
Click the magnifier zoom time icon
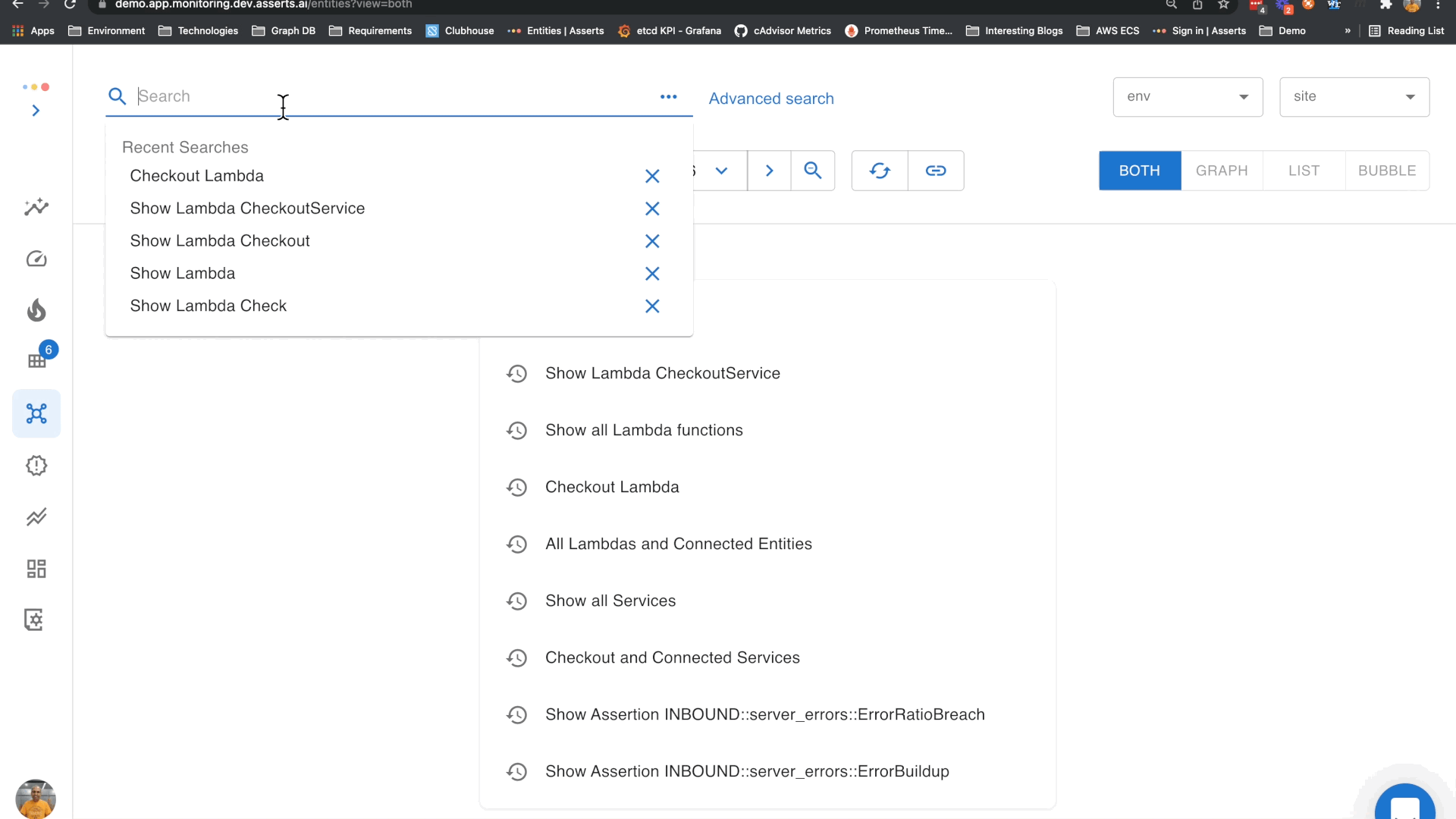(x=812, y=171)
